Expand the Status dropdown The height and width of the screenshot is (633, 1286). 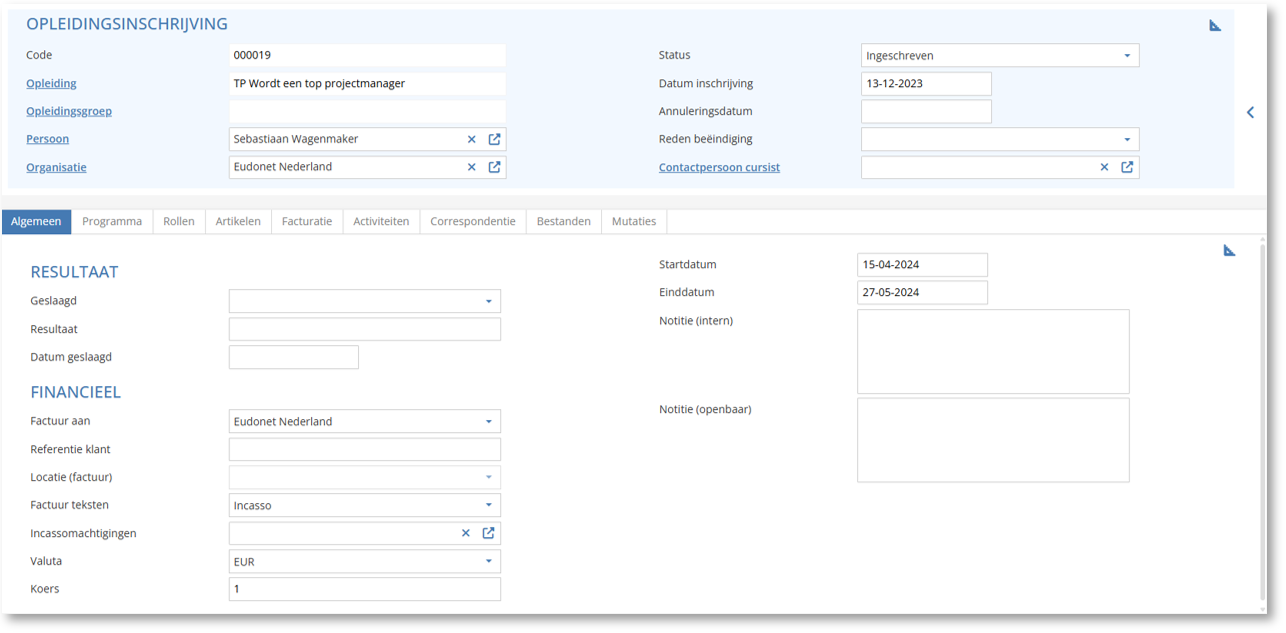point(1127,56)
